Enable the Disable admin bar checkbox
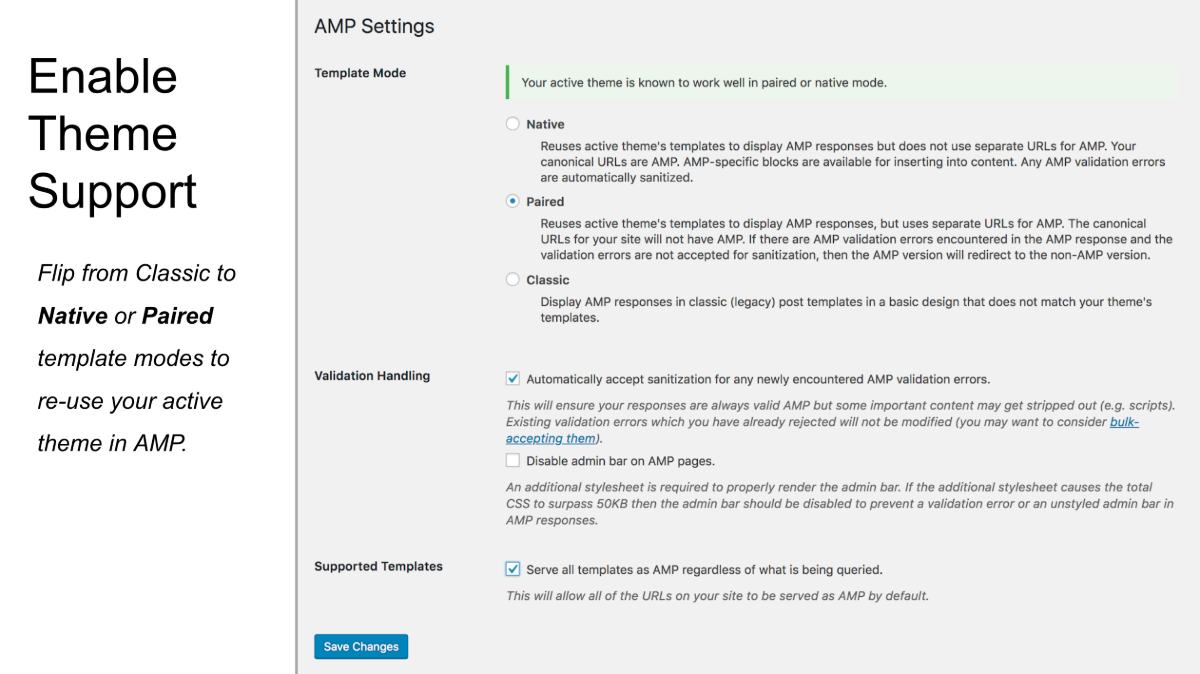The height and width of the screenshot is (674, 1200). [x=513, y=461]
